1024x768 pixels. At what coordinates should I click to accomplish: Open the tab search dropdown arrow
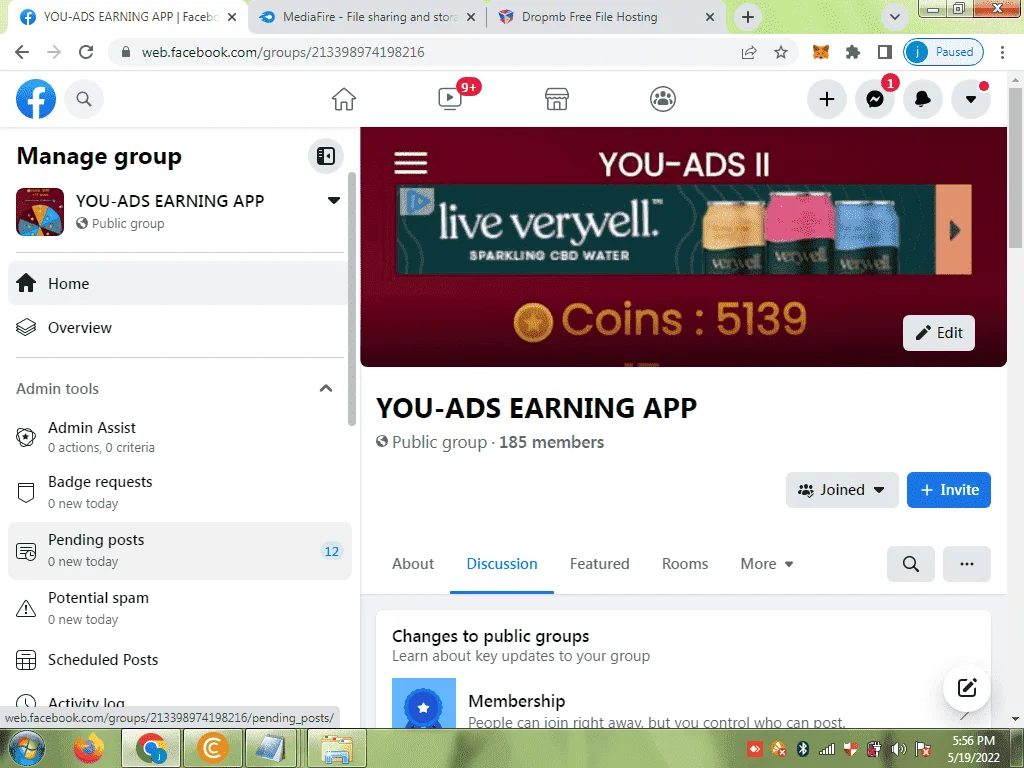(895, 18)
